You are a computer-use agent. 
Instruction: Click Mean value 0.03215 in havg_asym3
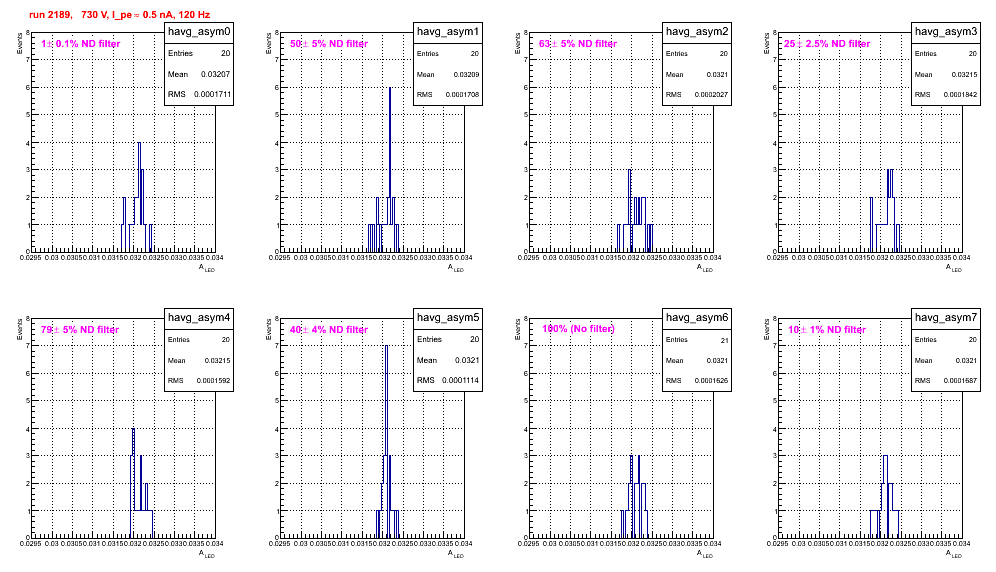[x=964, y=74]
